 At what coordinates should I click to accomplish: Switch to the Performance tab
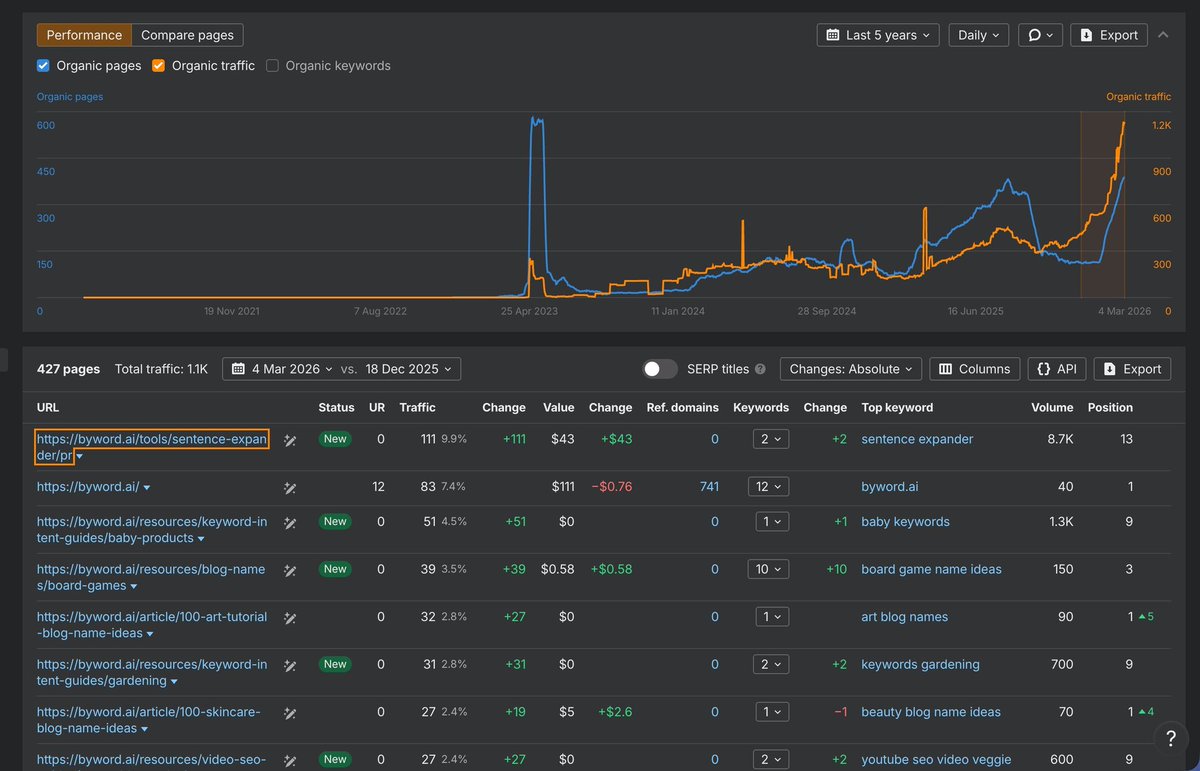click(x=84, y=35)
